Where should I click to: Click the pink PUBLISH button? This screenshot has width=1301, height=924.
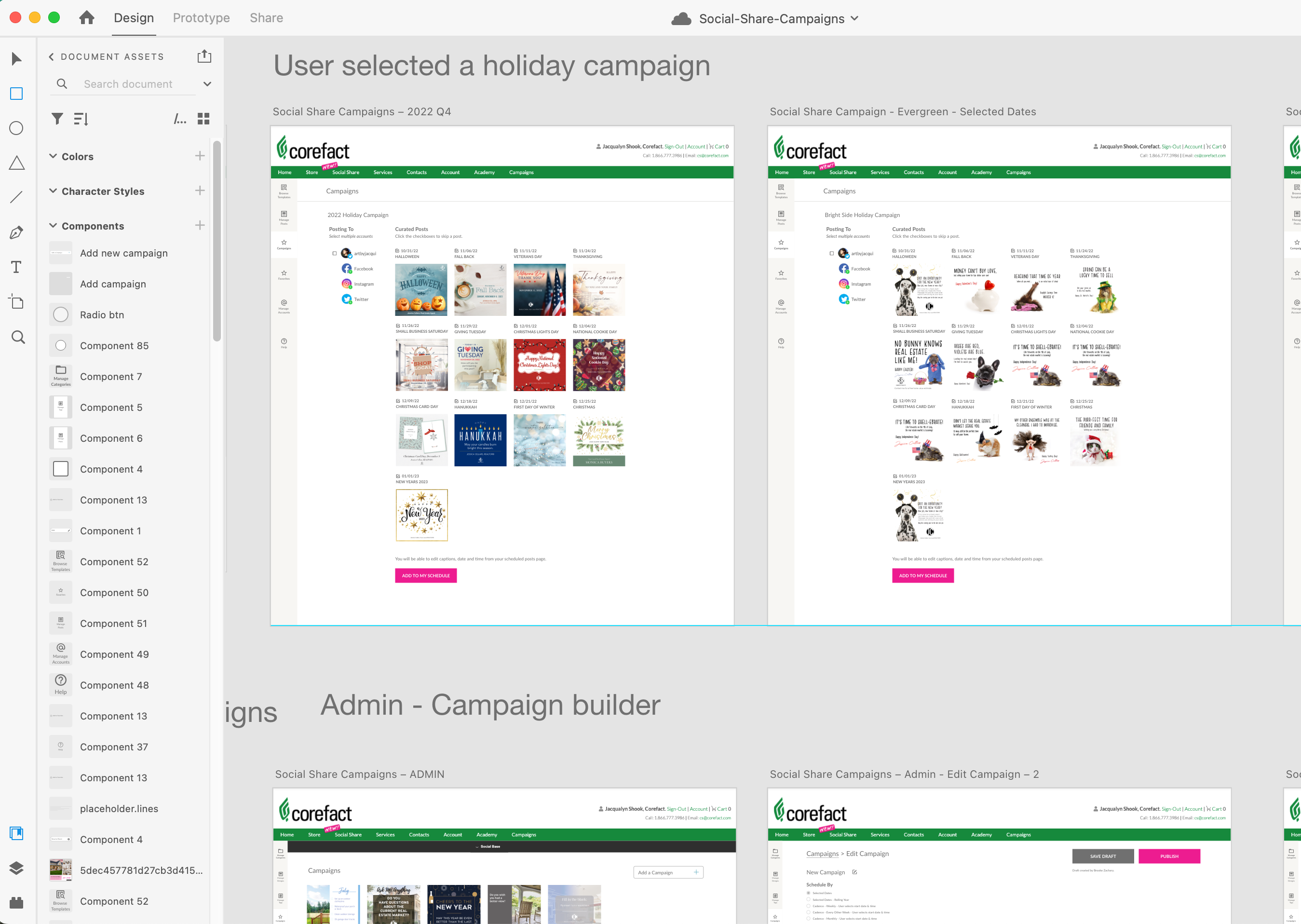pyautogui.click(x=1169, y=856)
